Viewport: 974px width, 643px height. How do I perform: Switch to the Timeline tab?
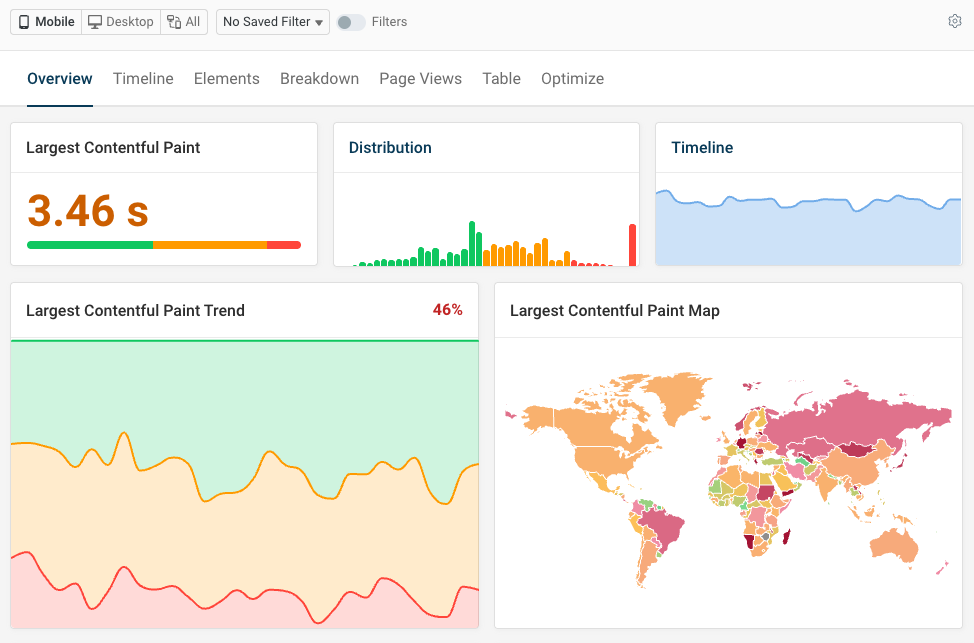click(143, 78)
